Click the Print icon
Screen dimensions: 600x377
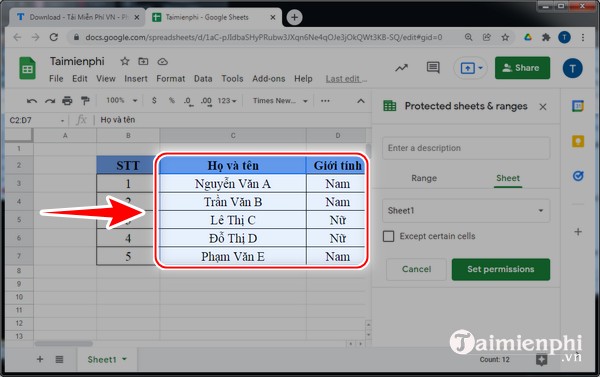click(x=67, y=101)
